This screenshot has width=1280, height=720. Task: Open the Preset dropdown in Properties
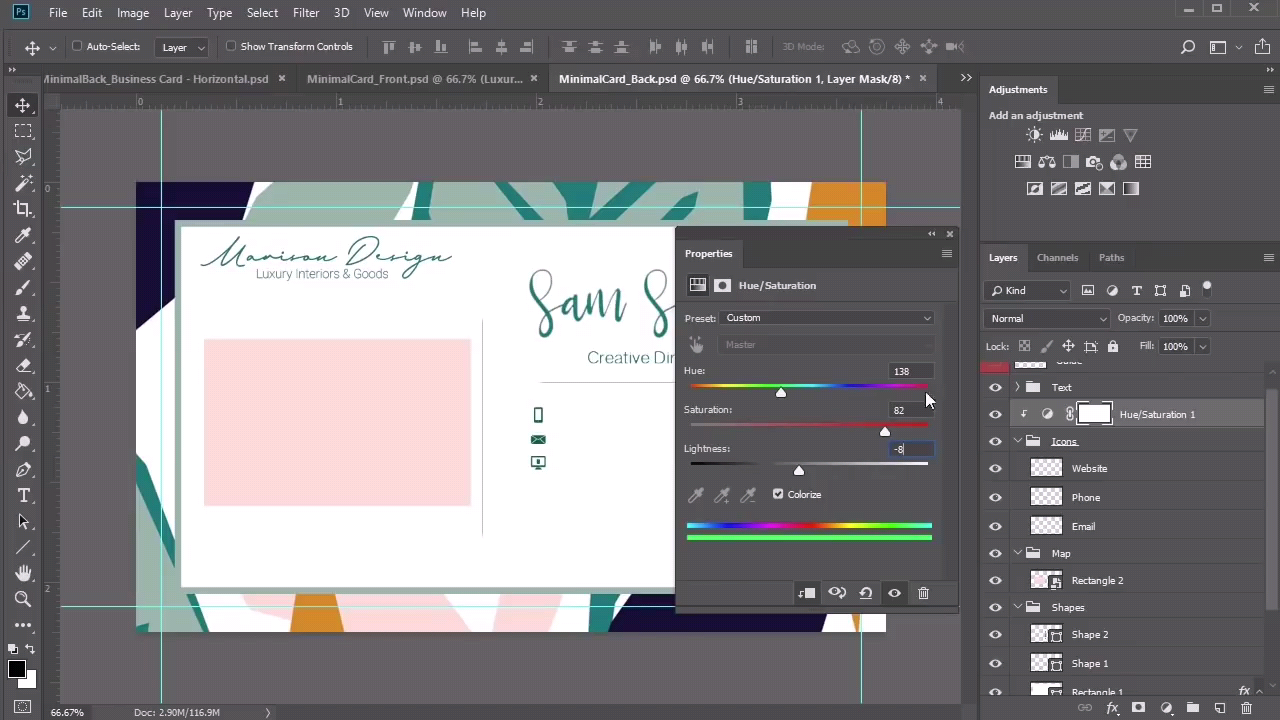[x=827, y=318]
